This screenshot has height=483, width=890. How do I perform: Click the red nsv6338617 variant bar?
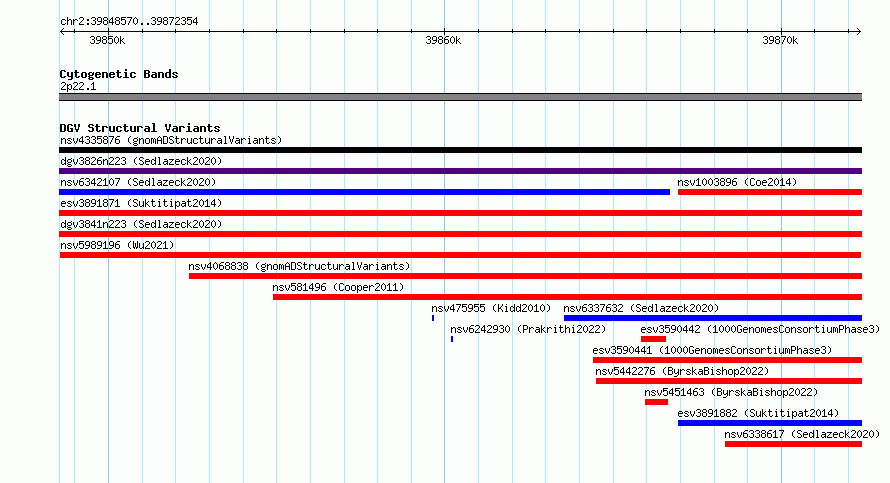coord(794,444)
